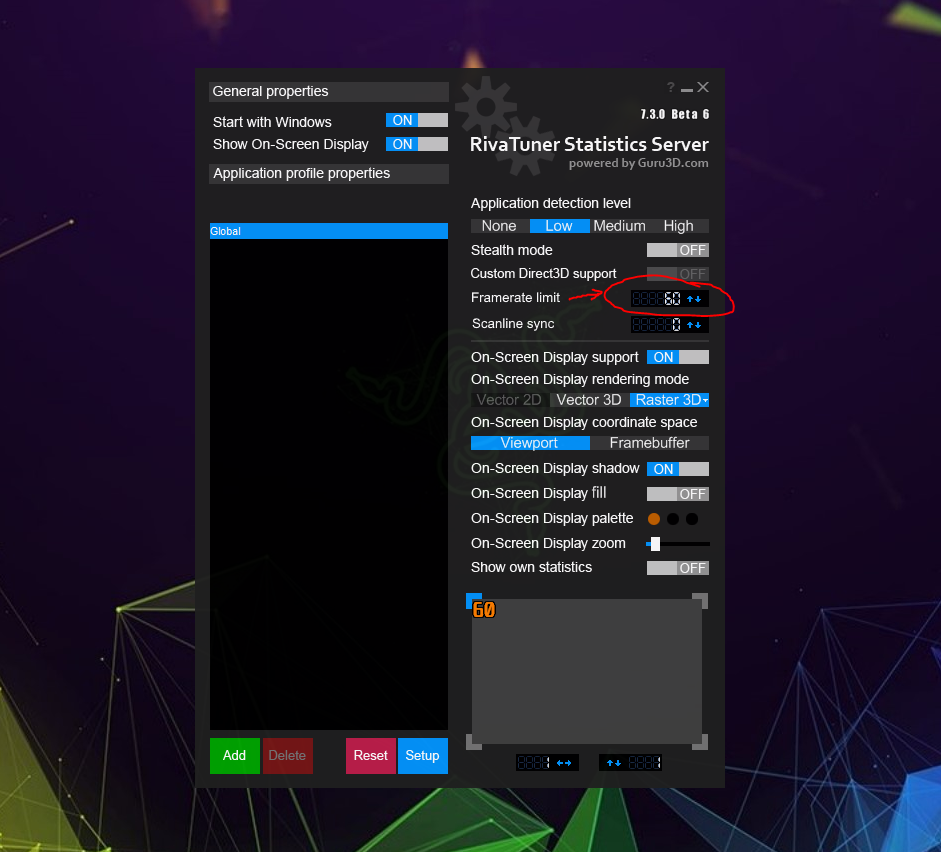The height and width of the screenshot is (852, 941).
Task: Close the RivaTuner Statistics Server window
Action: [703, 88]
